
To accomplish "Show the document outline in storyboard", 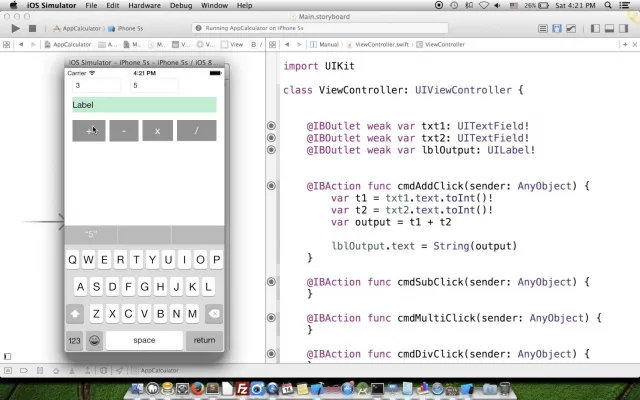I will (x=7, y=356).
